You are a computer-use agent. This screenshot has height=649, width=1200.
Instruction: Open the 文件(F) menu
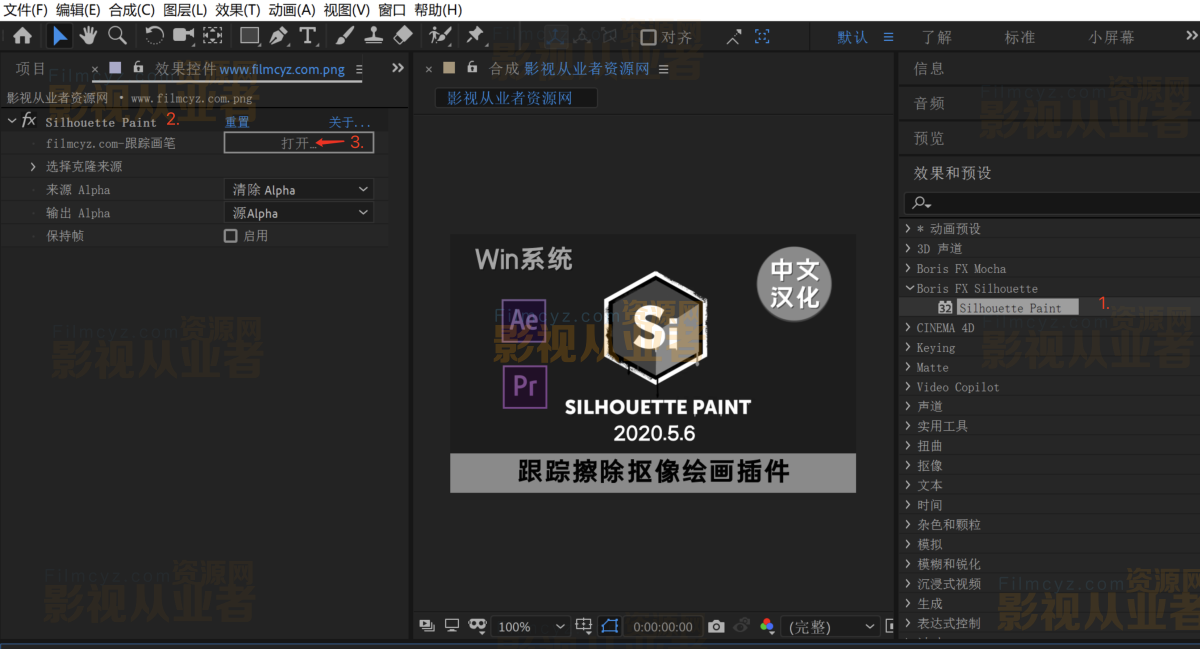click(x=26, y=10)
